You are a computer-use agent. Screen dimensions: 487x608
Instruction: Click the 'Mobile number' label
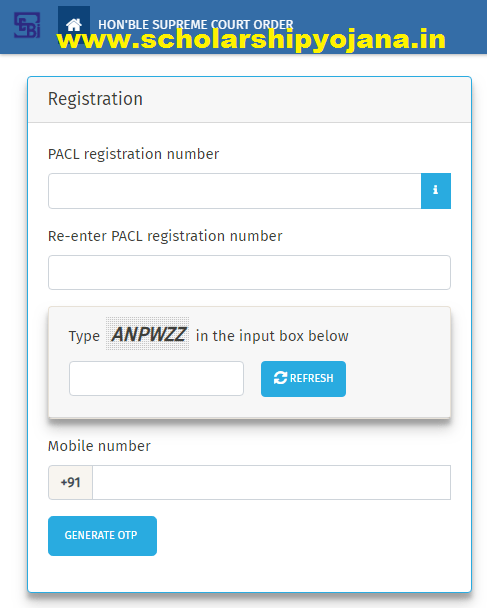point(99,446)
